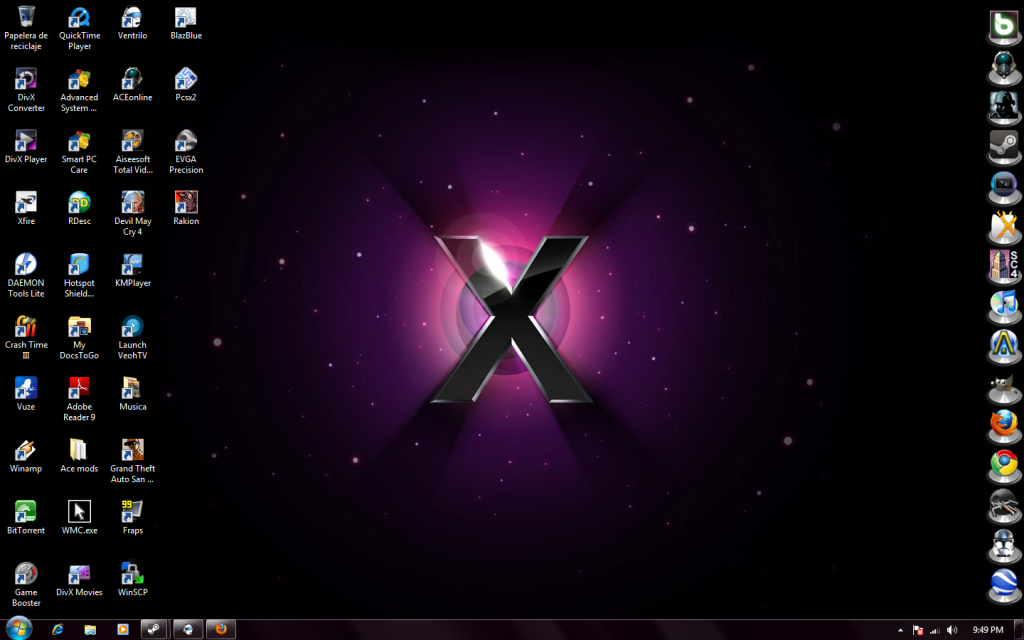
Task: Select the Vuze desktop shortcut
Action: click(x=26, y=394)
